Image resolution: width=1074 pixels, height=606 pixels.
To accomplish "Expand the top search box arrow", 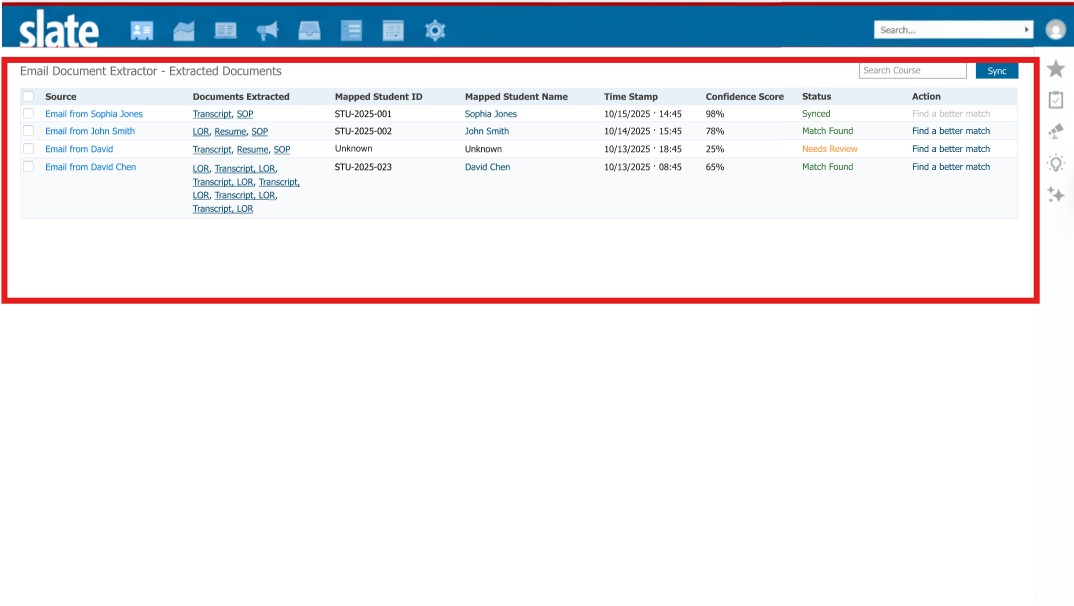I will pyautogui.click(x=1026, y=30).
